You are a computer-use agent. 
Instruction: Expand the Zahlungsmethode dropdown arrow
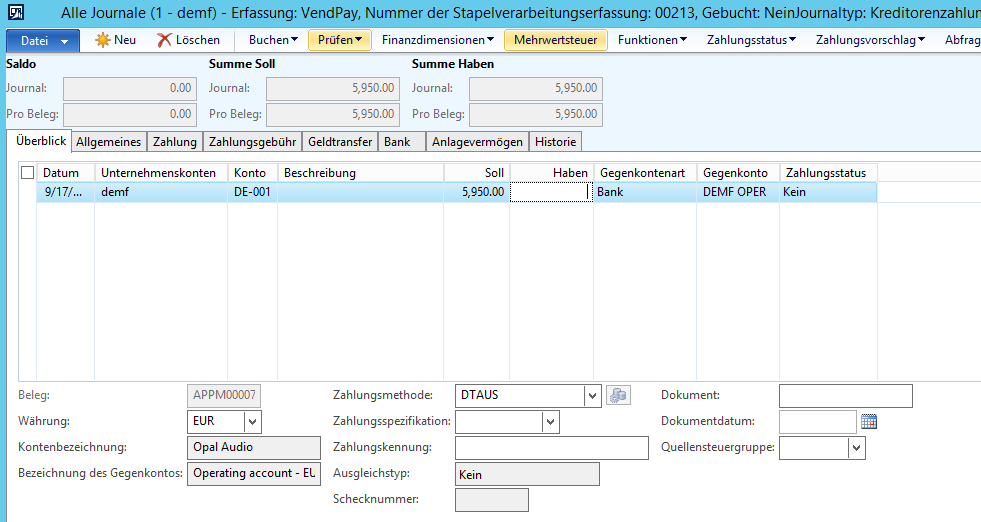[x=592, y=396]
